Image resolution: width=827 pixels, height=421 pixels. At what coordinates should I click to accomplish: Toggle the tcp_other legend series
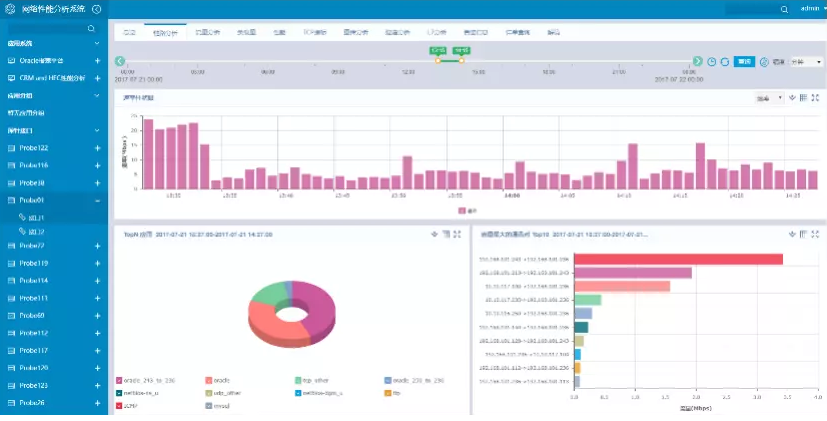point(311,380)
